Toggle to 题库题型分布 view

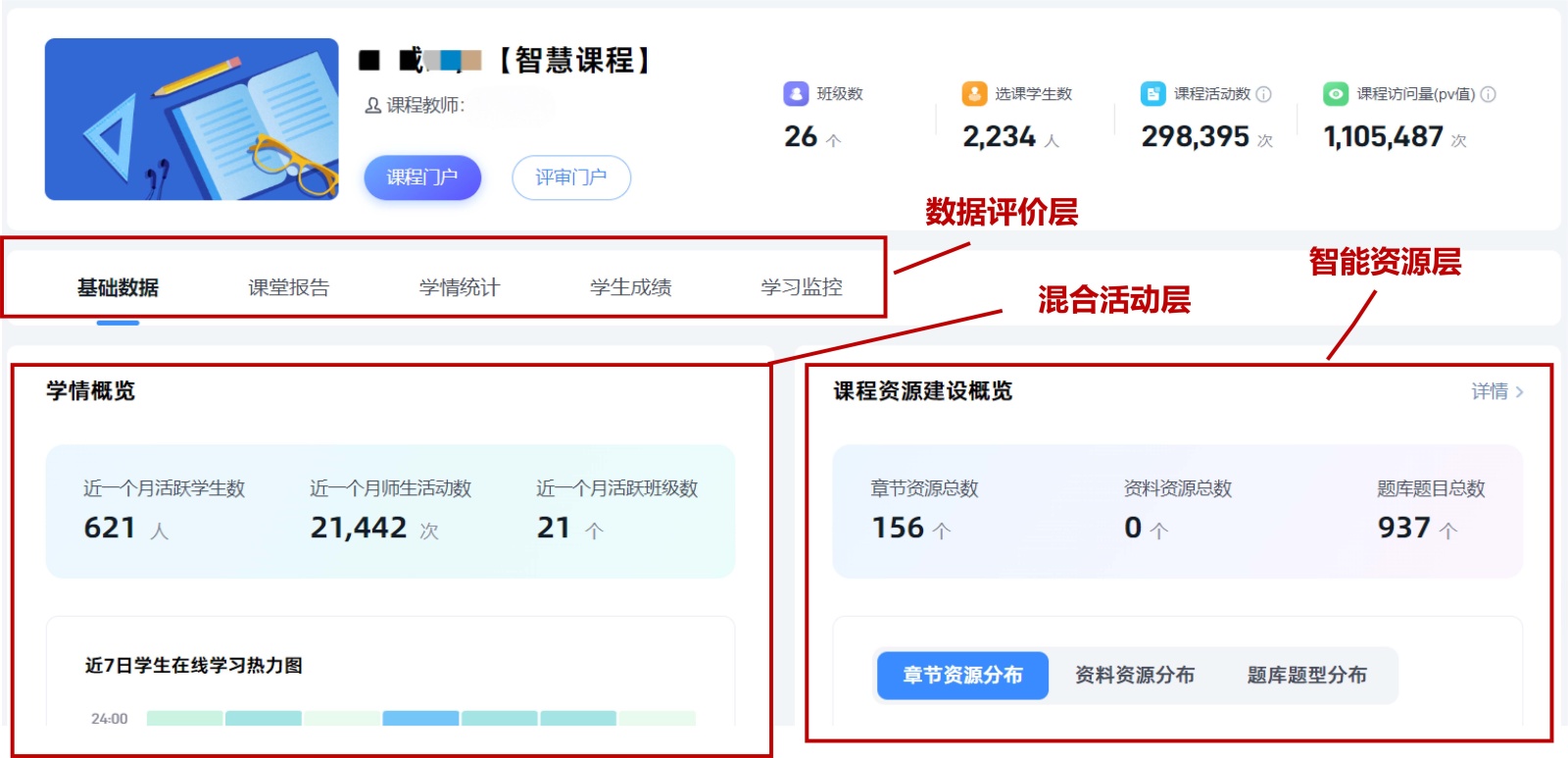pos(1306,676)
